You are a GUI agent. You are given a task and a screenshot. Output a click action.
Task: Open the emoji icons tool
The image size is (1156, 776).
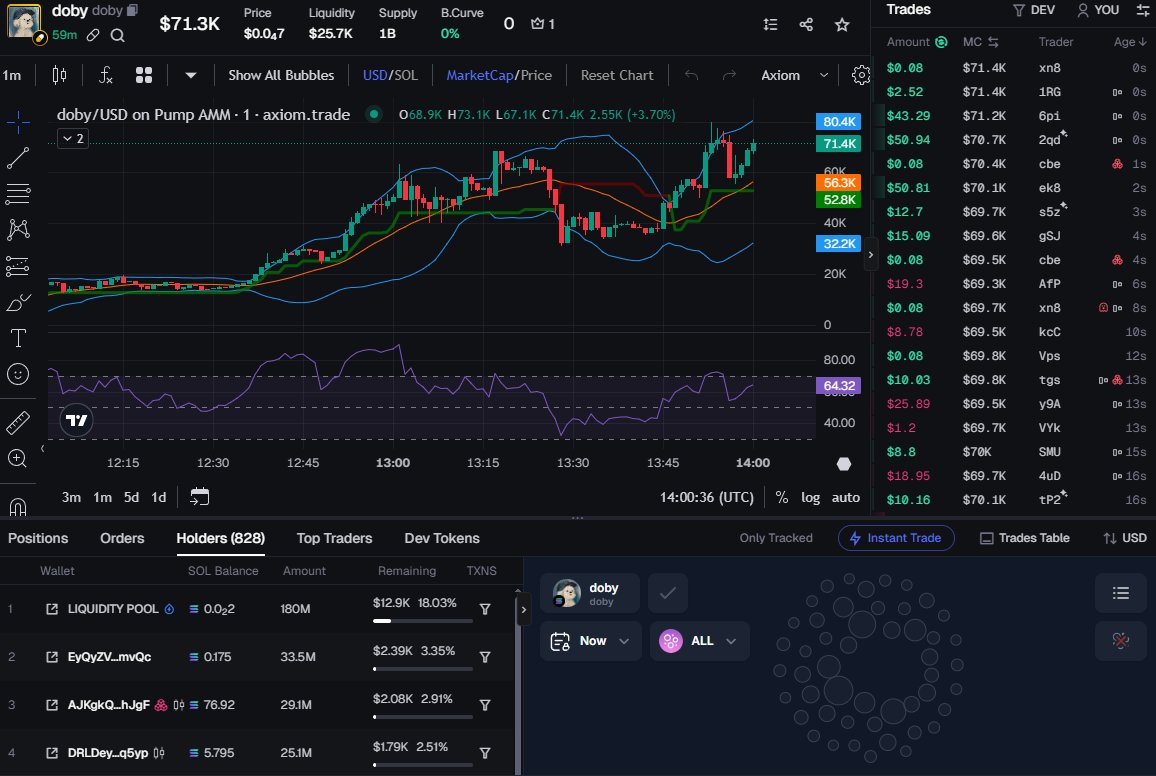[18, 374]
